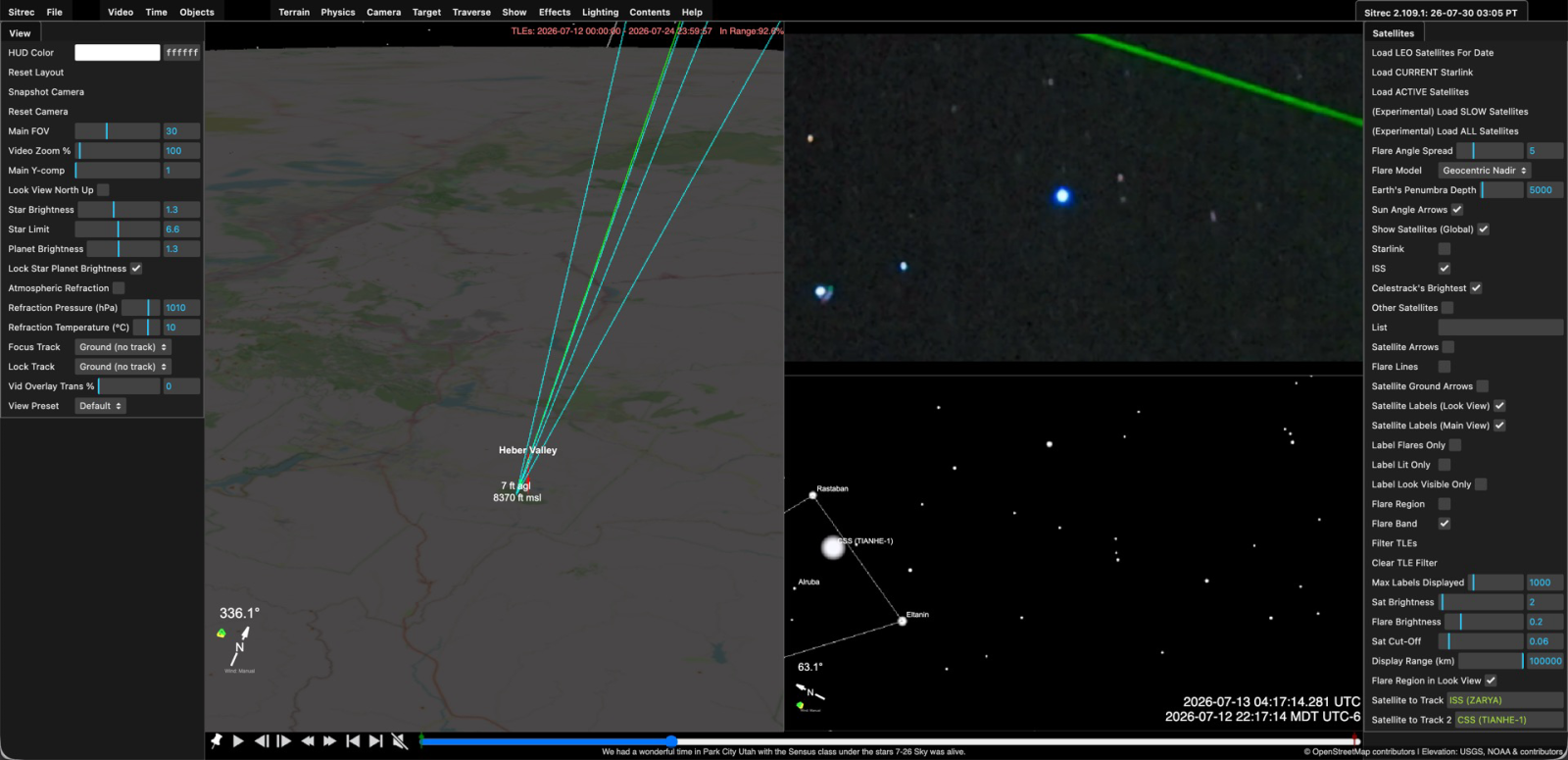This screenshot has height=760, width=1568.
Task: Step back one frame
Action: (x=262, y=741)
